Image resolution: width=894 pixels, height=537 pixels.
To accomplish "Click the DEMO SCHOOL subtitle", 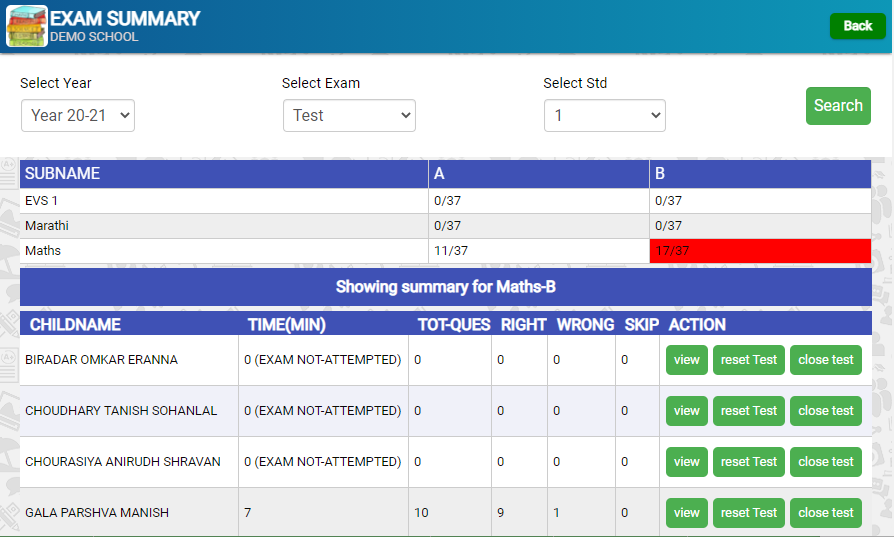I will [94, 37].
